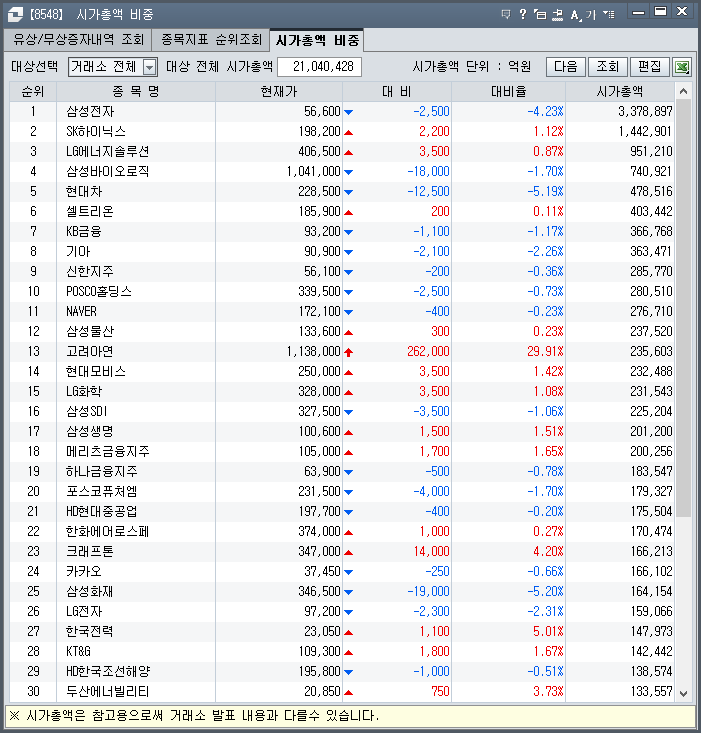Click the 편집 button

coord(650,67)
